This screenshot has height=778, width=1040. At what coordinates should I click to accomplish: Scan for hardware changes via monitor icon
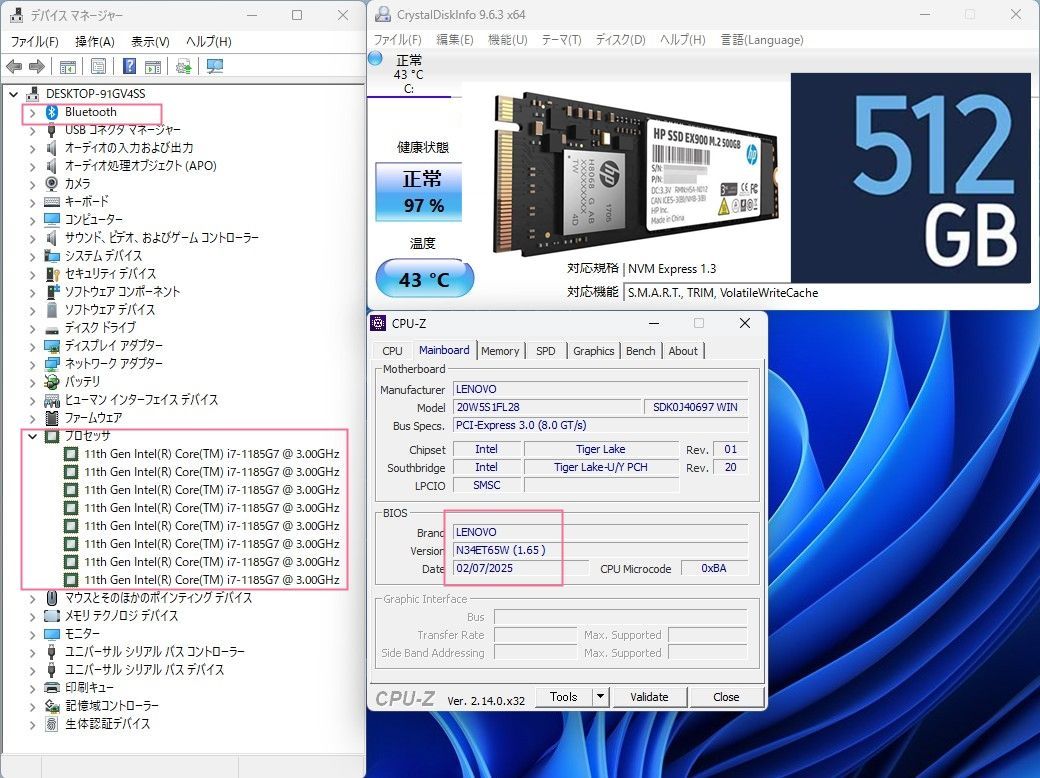215,66
